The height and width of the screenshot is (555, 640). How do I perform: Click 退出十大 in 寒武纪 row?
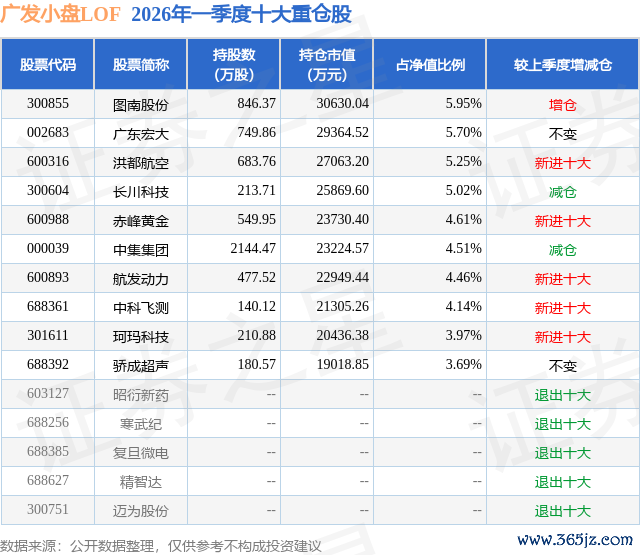click(x=562, y=424)
